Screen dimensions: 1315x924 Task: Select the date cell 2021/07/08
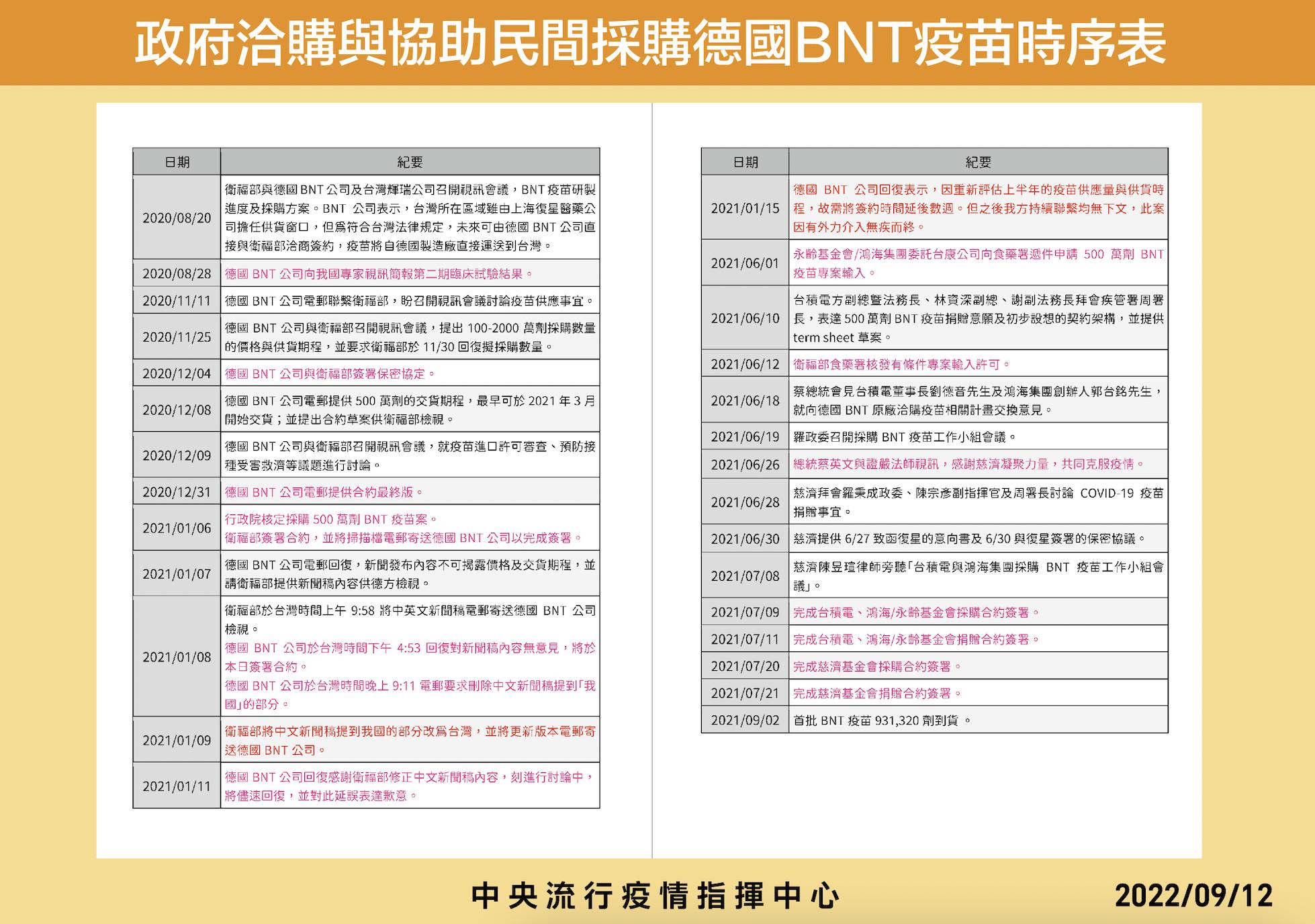(745, 575)
